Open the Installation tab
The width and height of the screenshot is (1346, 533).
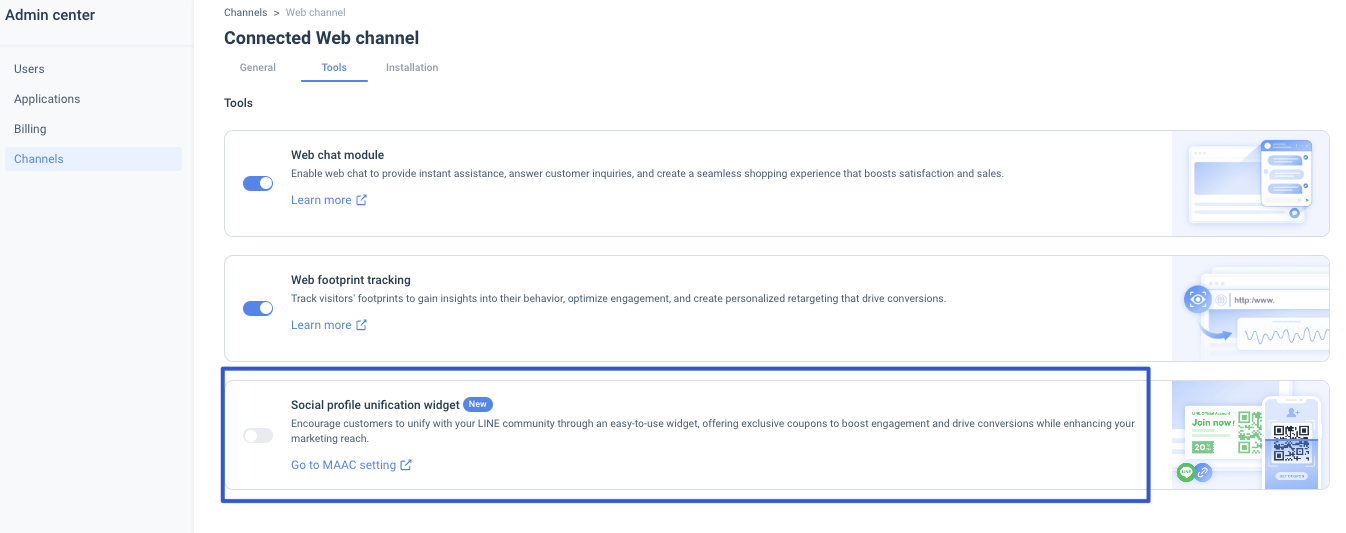coord(412,68)
